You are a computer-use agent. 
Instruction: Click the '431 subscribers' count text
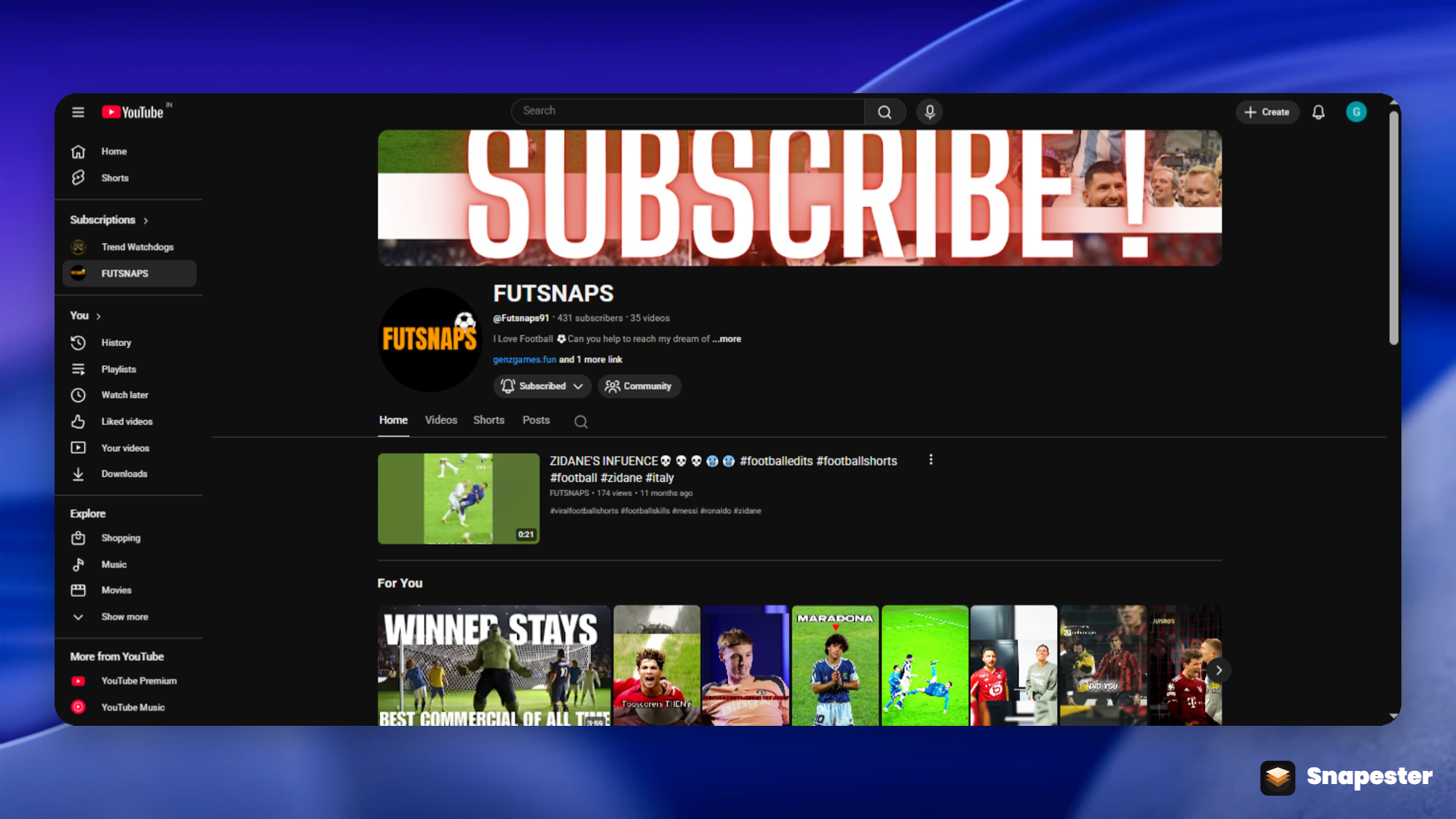590,318
